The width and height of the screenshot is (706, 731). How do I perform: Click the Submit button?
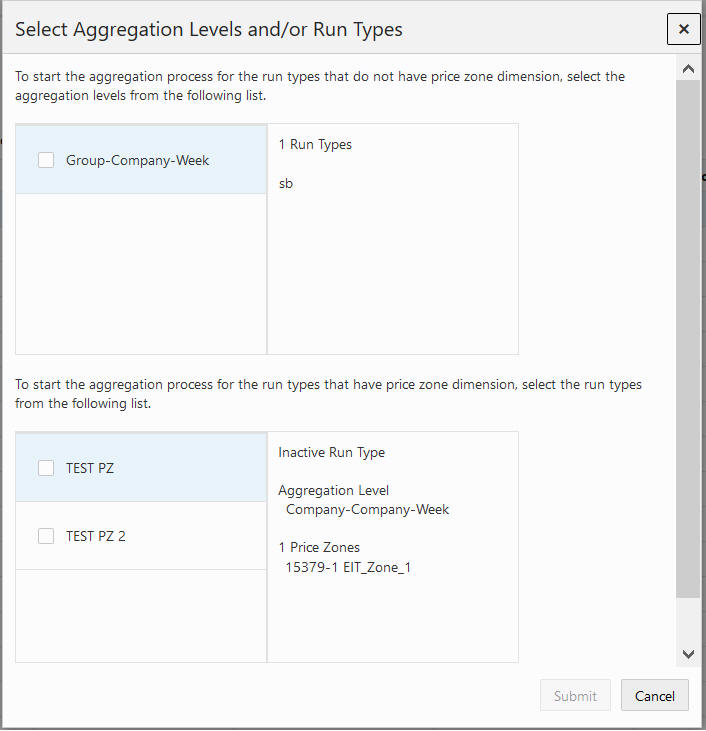click(575, 695)
